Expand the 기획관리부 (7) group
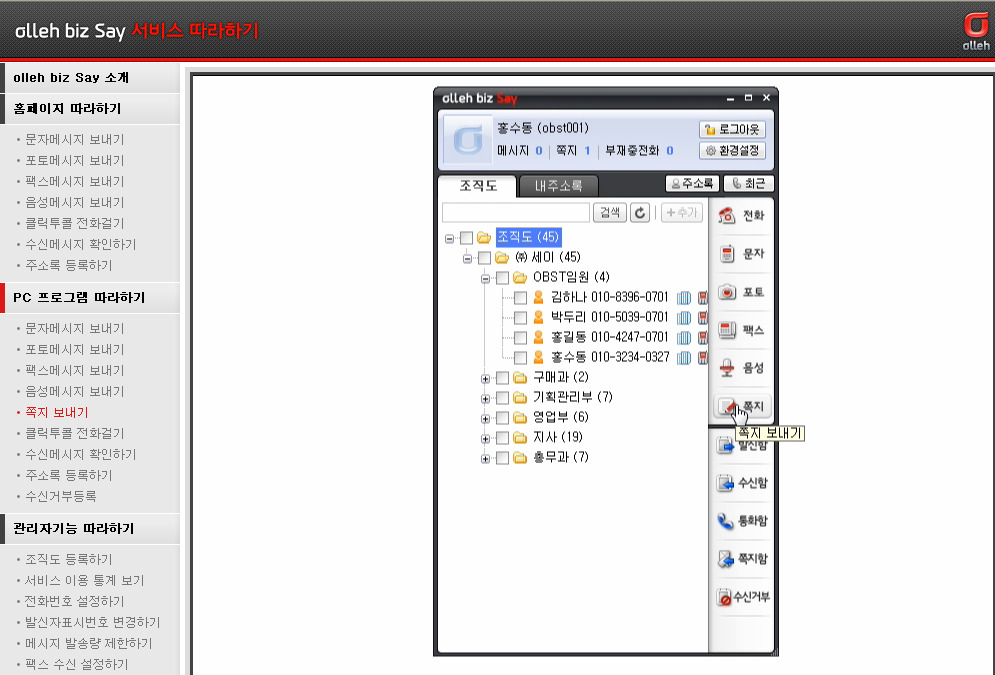Screen dimensions: 995x675 [485, 399]
